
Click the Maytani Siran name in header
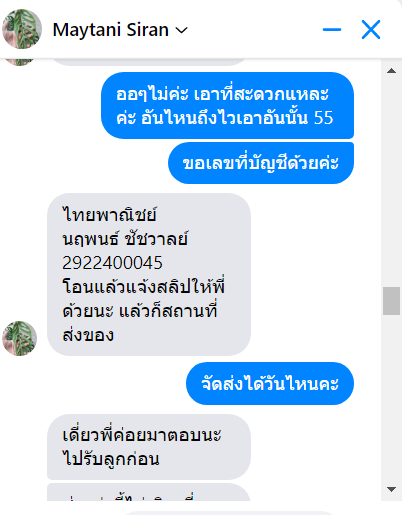[x=111, y=30]
